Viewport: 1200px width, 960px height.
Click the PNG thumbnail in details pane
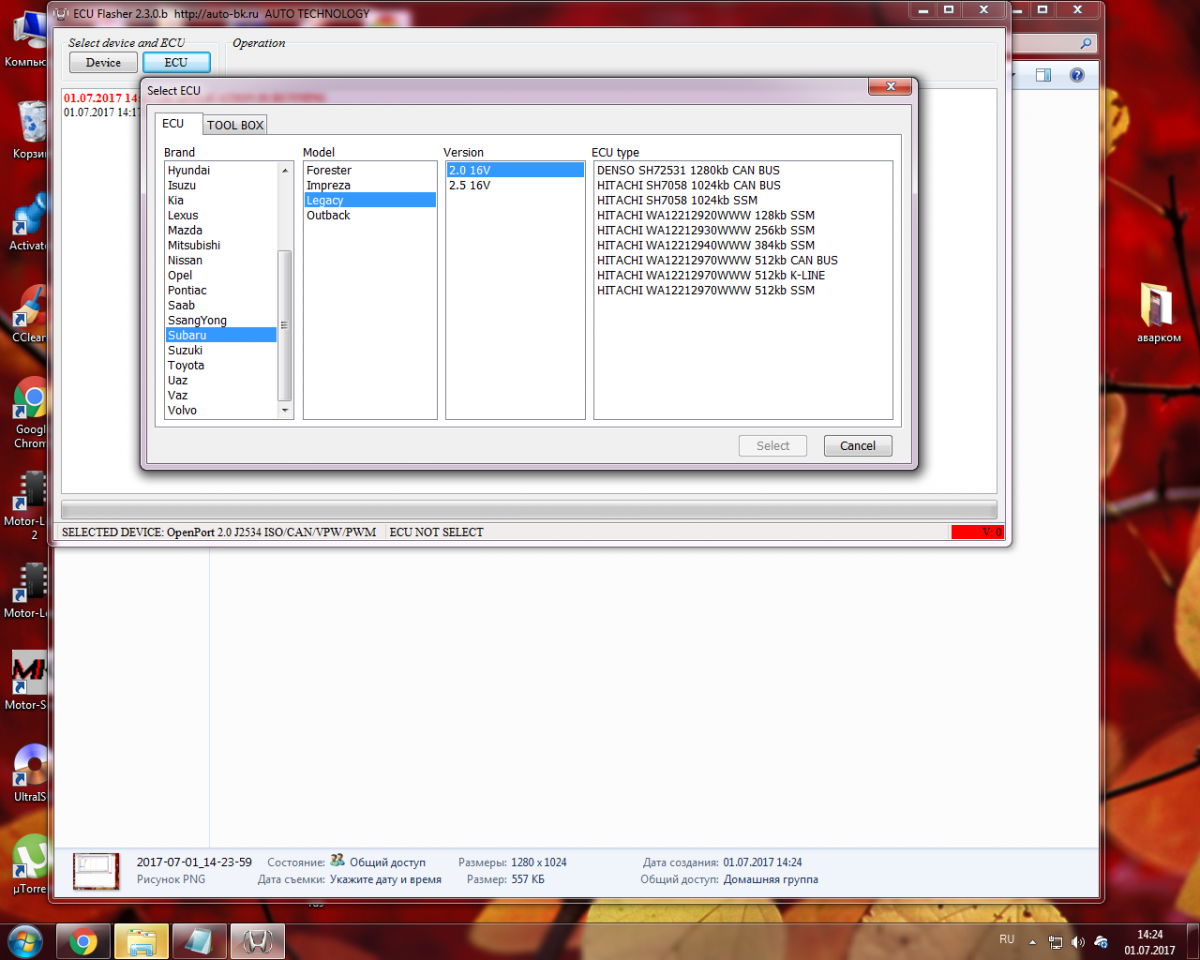(x=96, y=871)
